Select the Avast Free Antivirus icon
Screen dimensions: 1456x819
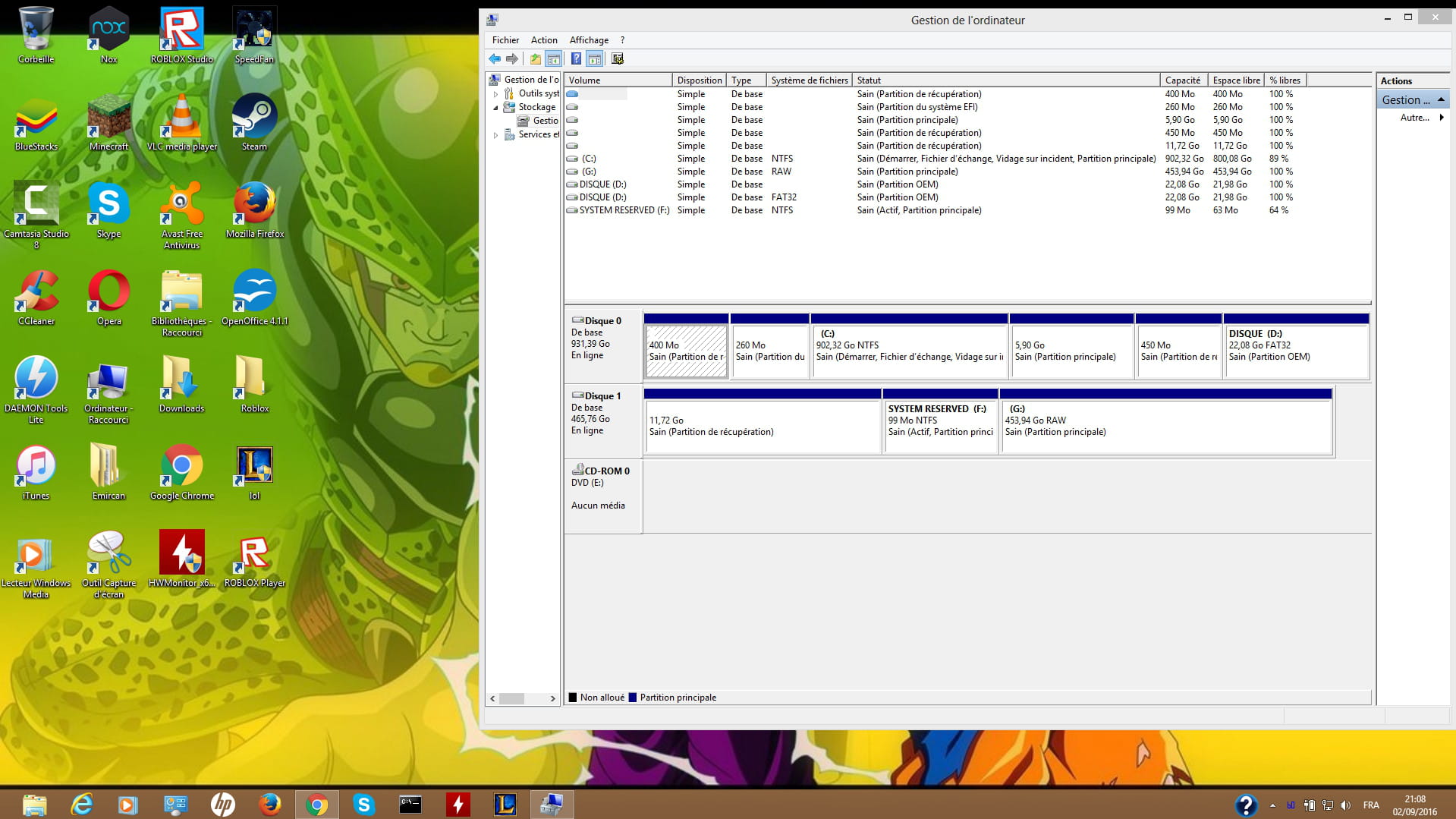tap(182, 216)
